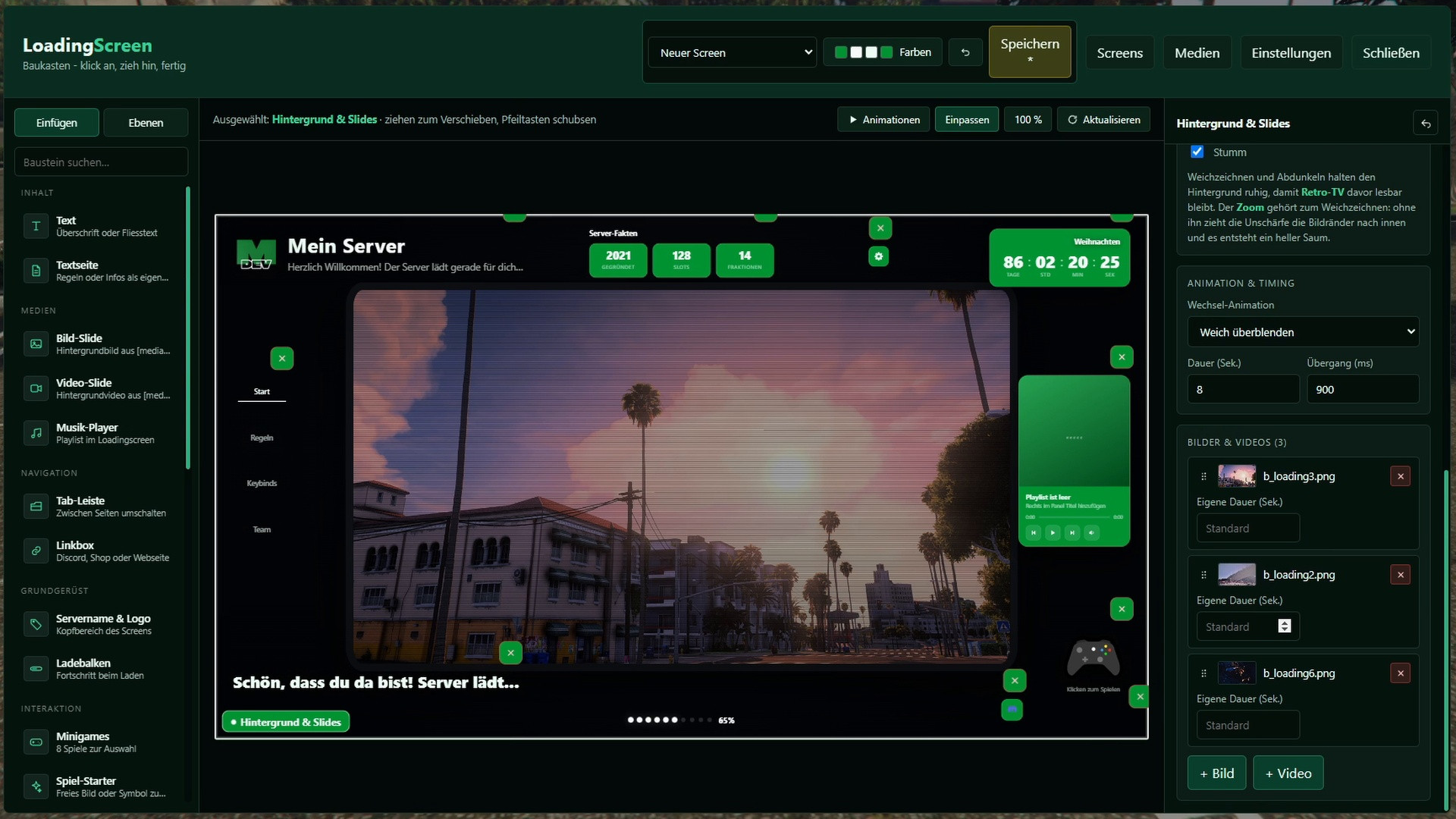Viewport: 1456px width, 819px height.
Task: Save with the Speichern button
Action: tap(1030, 52)
